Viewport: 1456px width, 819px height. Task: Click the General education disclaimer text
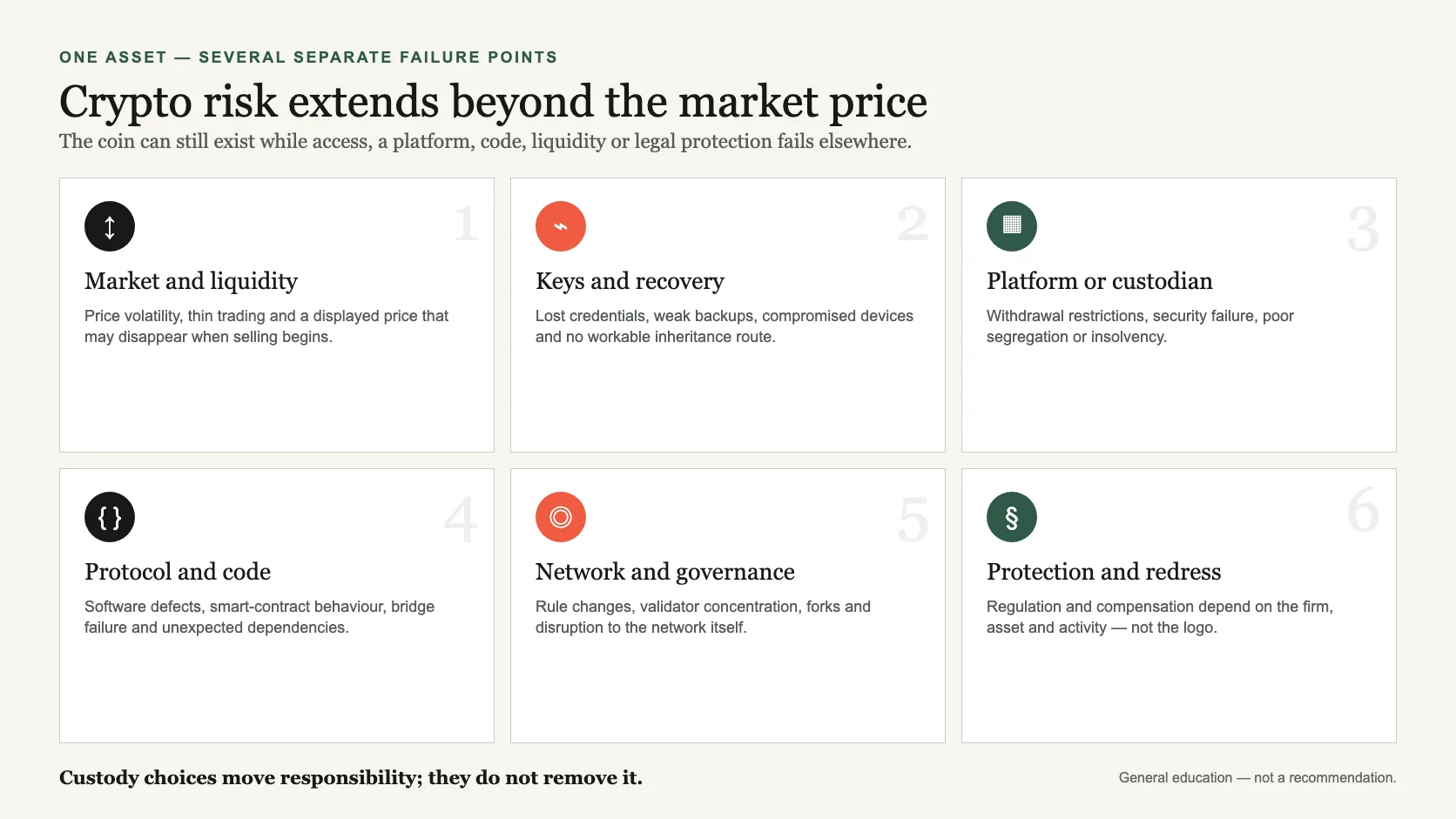tap(1257, 778)
